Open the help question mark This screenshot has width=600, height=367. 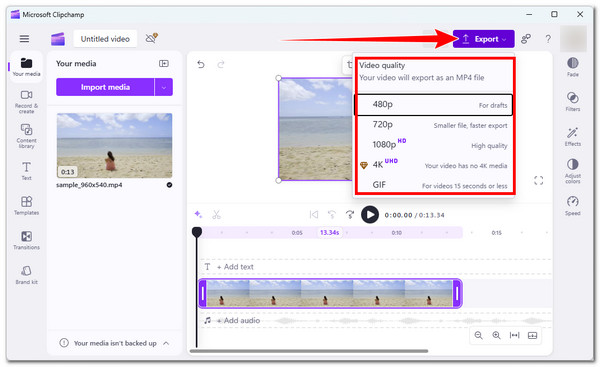pyautogui.click(x=548, y=39)
